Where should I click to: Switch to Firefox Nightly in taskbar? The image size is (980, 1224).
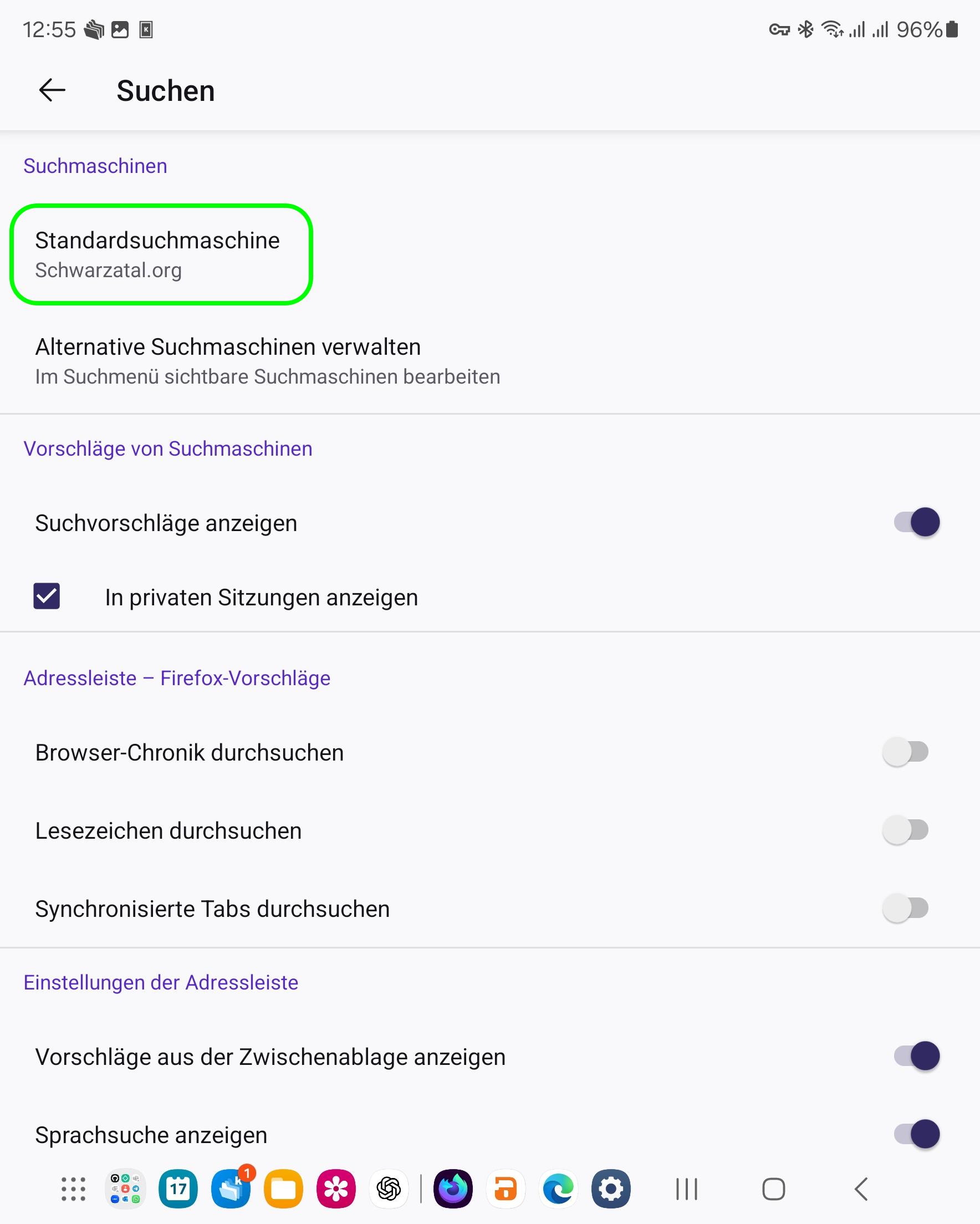(453, 1189)
